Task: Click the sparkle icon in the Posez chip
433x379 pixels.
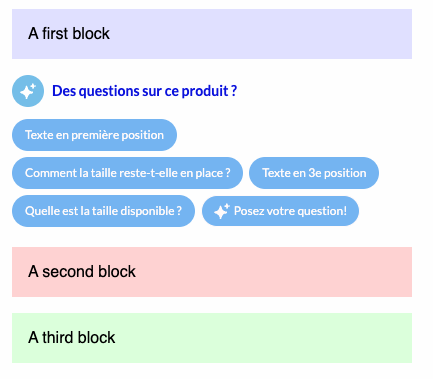Action: coord(222,211)
